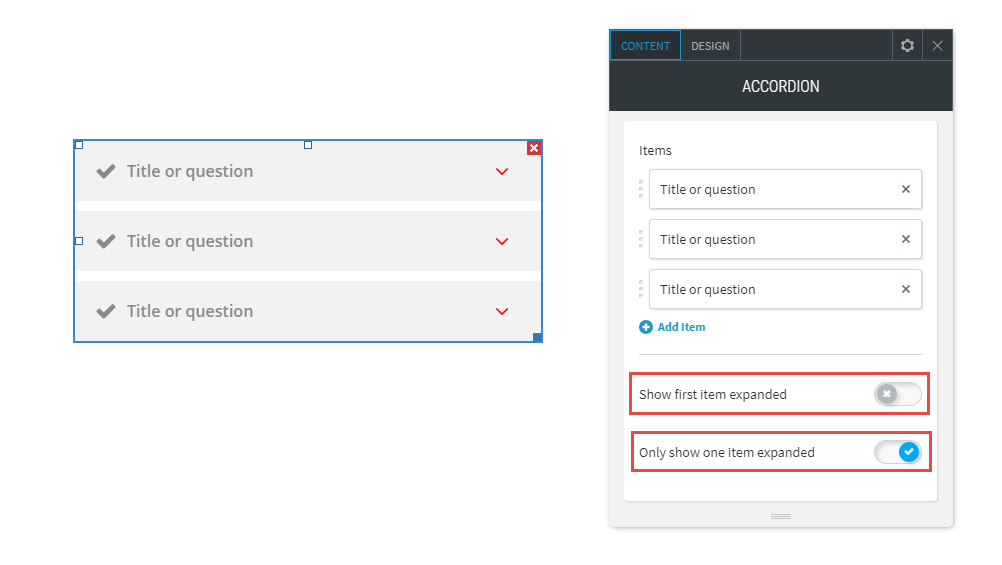The height and width of the screenshot is (565, 1002).
Task: Delete the accordion with the red X badge
Action: tap(534, 148)
